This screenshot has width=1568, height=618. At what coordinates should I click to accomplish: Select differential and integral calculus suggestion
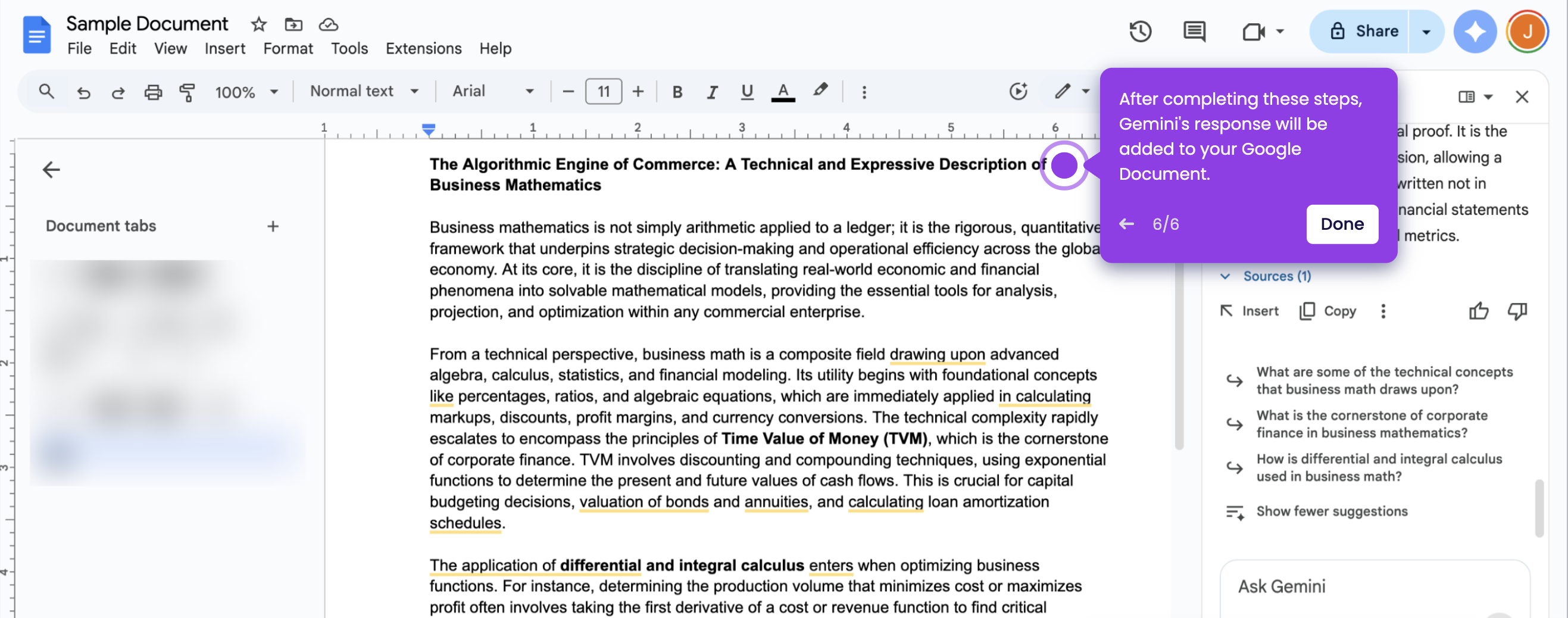pyautogui.click(x=1364, y=467)
